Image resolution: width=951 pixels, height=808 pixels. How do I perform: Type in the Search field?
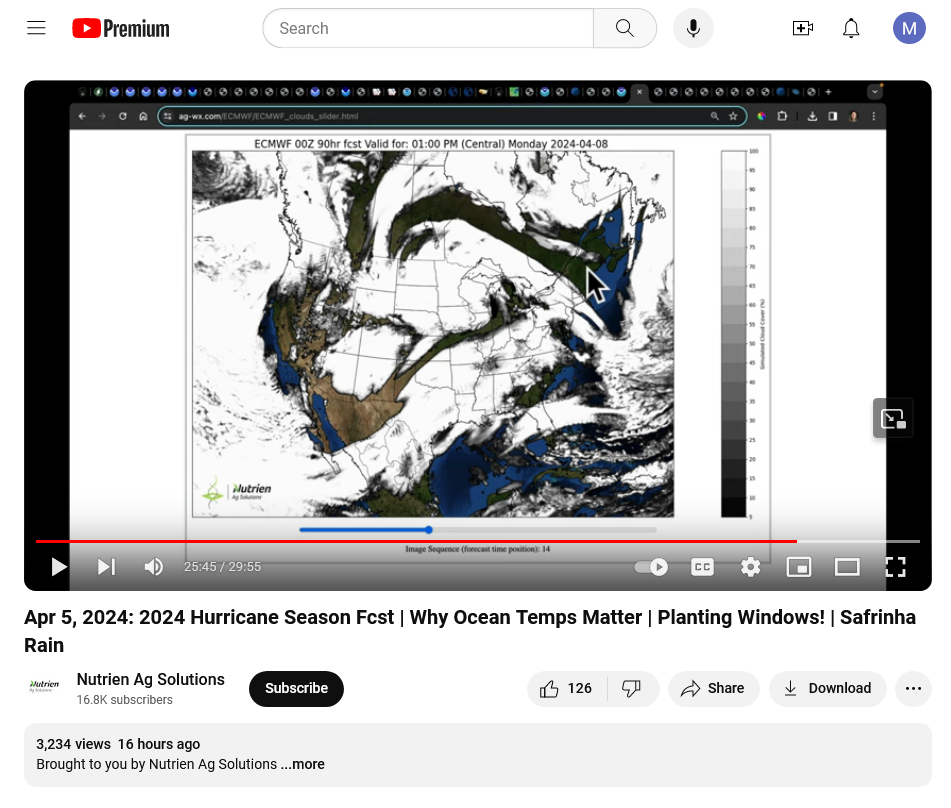428,28
